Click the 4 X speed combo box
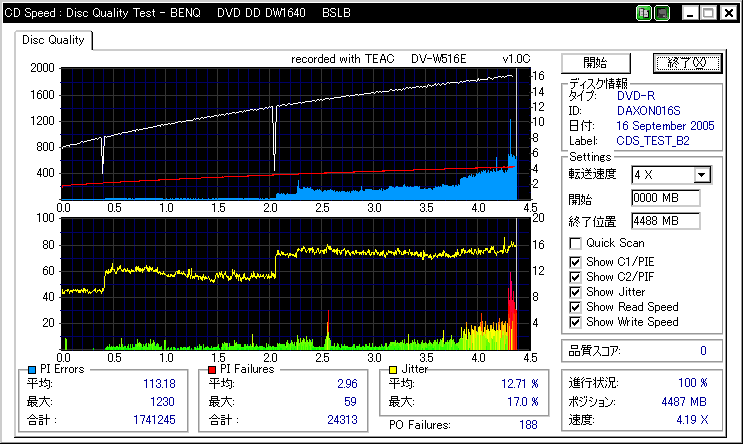This screenshot has width=743, height=444. (x=671, y=175)
